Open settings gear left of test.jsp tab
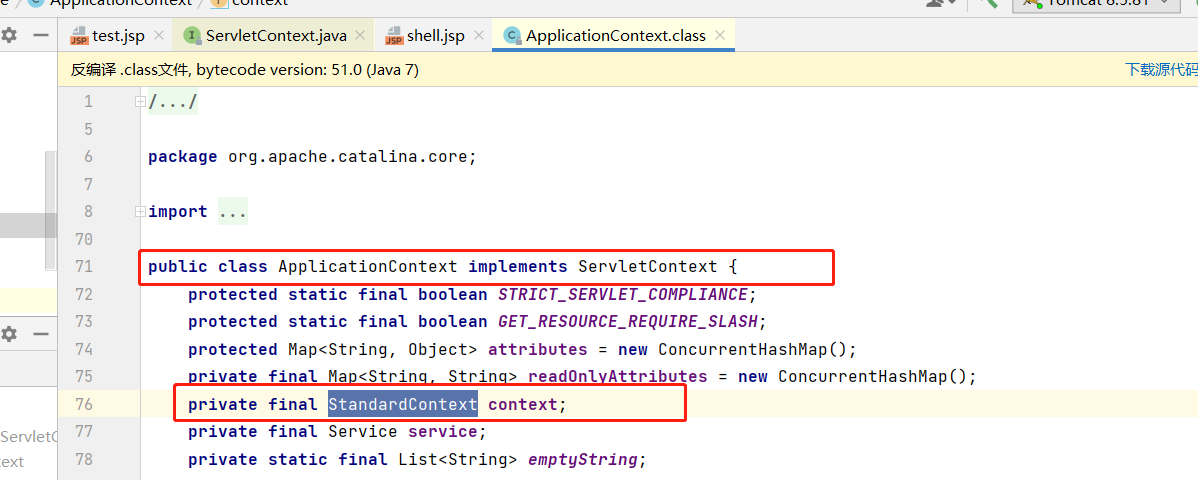1198x480 pixels. click(9, 35)
